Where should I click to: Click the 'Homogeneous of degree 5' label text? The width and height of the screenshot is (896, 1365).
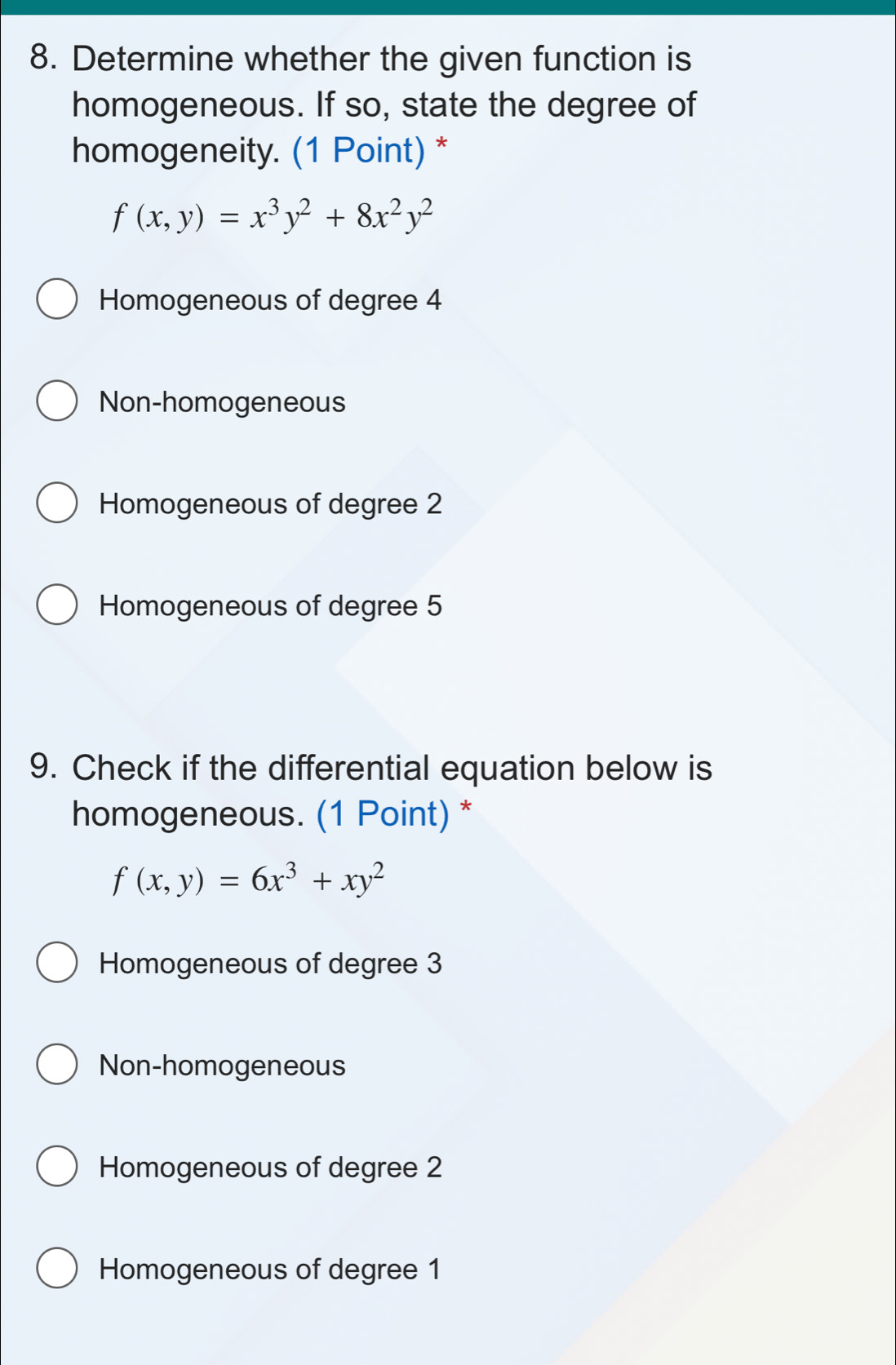[x=270, y=606]
